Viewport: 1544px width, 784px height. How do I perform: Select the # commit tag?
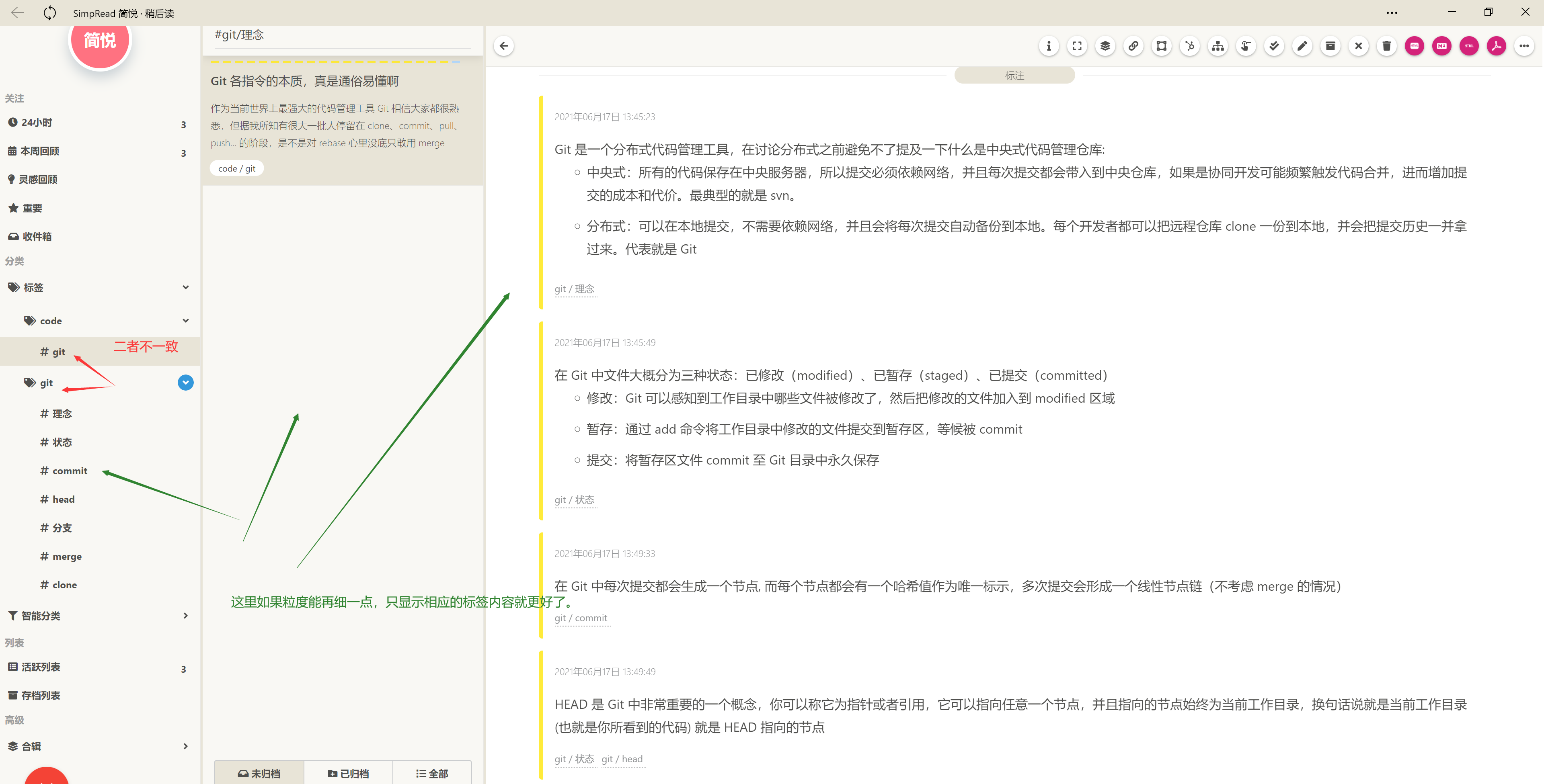point(100,471)
